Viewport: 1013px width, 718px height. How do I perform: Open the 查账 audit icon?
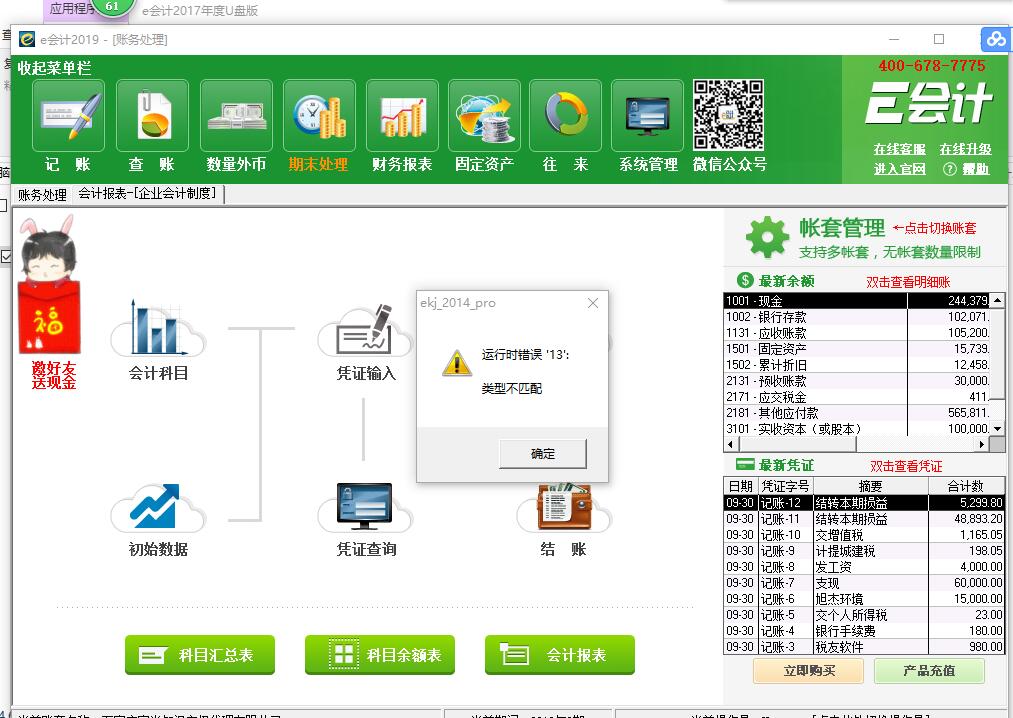(x=152, y=116)
